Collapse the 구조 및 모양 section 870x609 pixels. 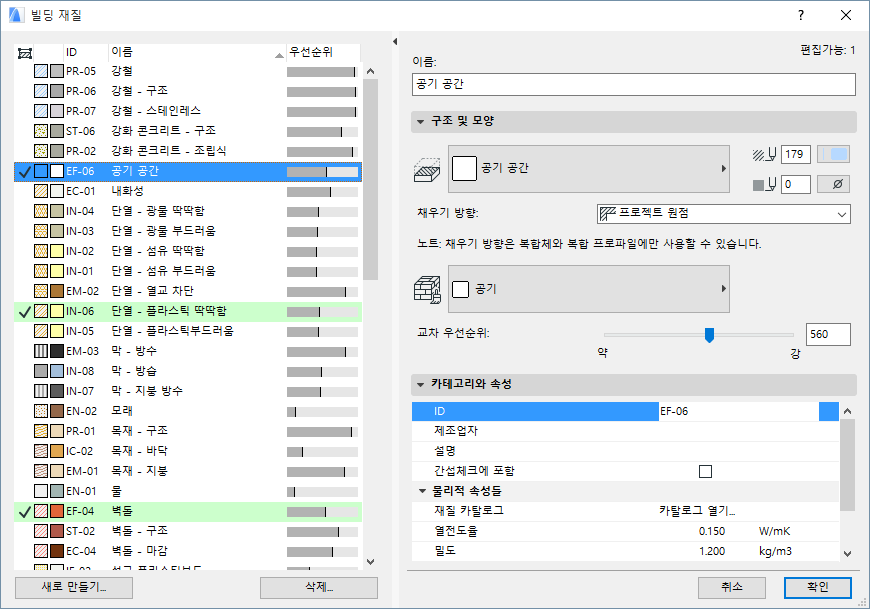420,121
